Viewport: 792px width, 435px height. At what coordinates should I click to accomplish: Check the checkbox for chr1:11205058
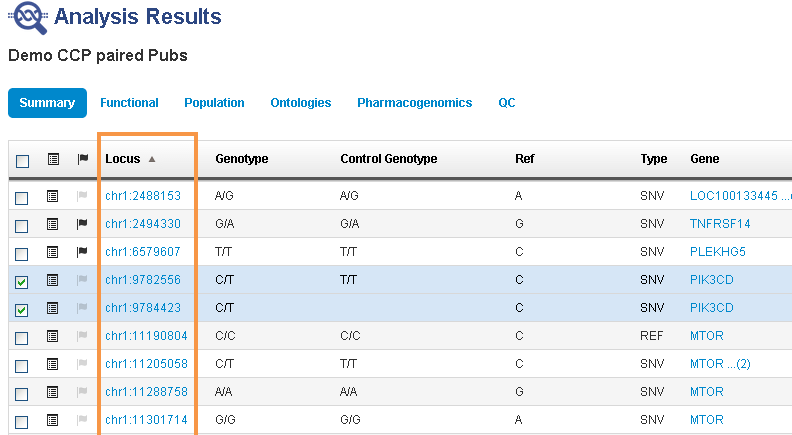coord(22,366)
